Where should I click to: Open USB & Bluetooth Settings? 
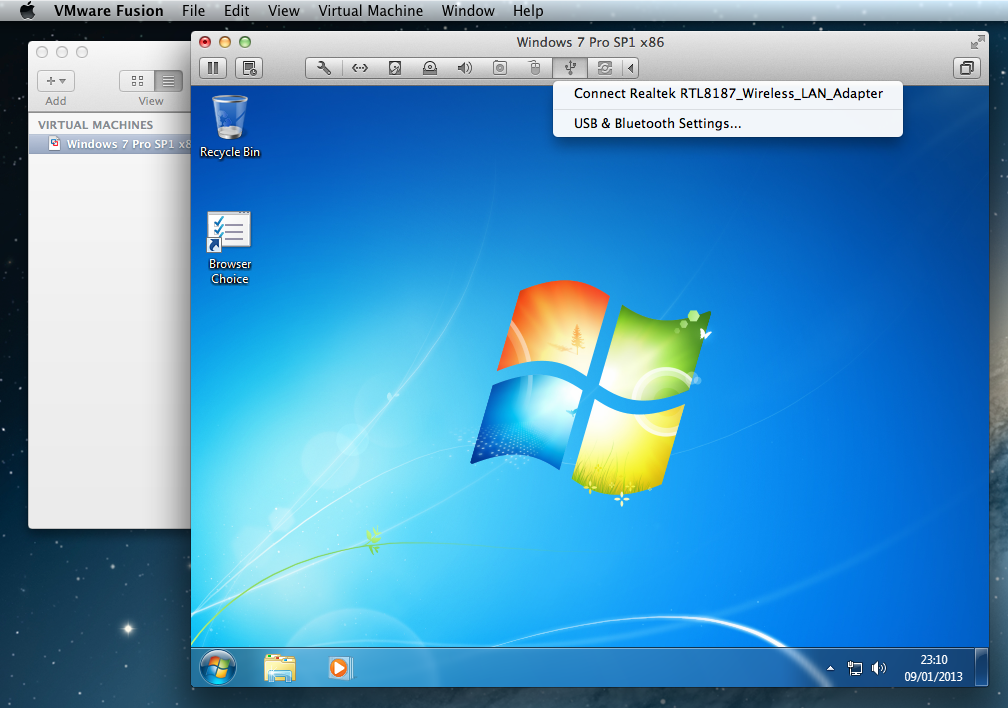pos(657,124)
